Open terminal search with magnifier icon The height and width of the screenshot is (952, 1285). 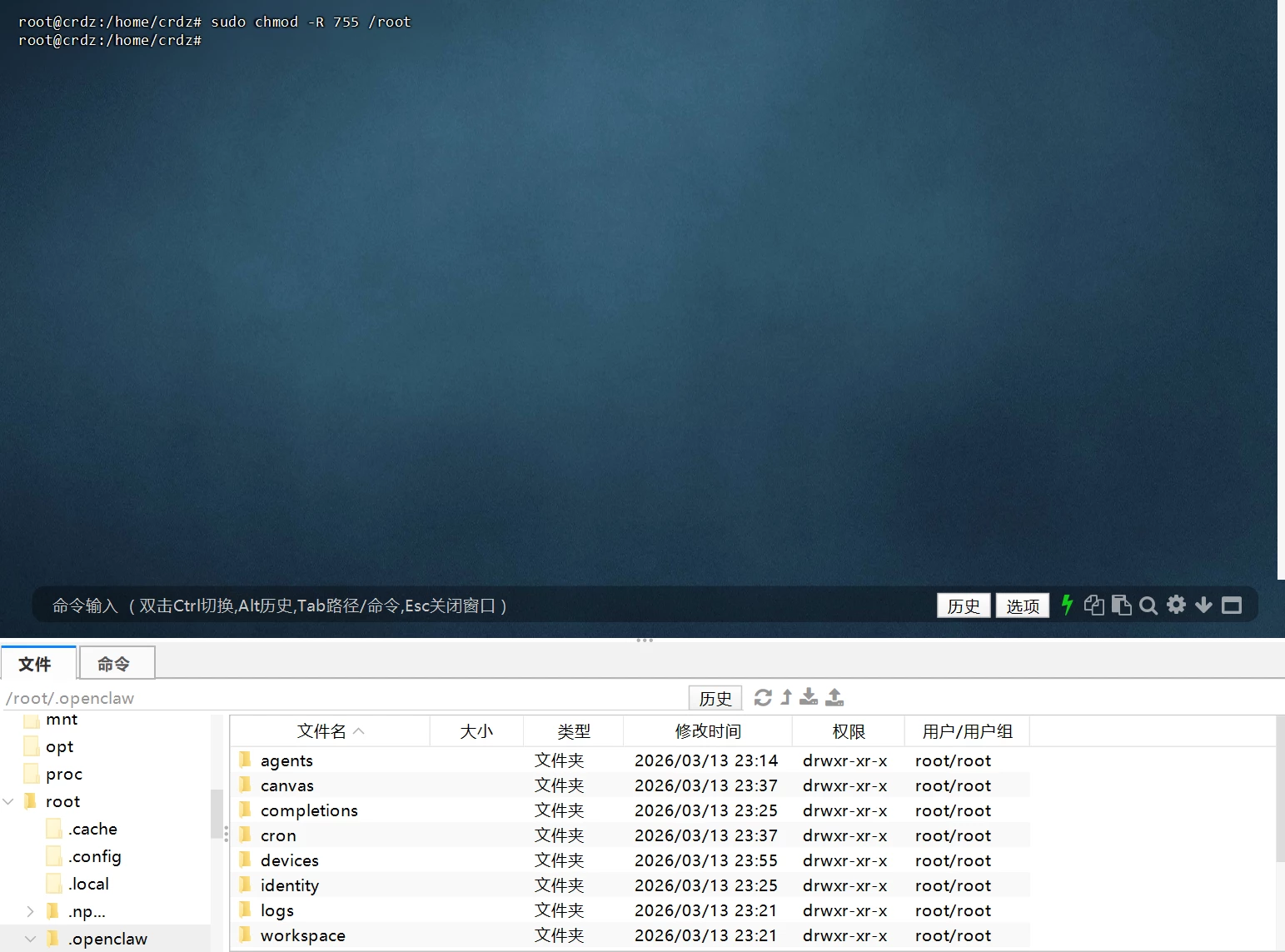click(x=1148, y=606)
